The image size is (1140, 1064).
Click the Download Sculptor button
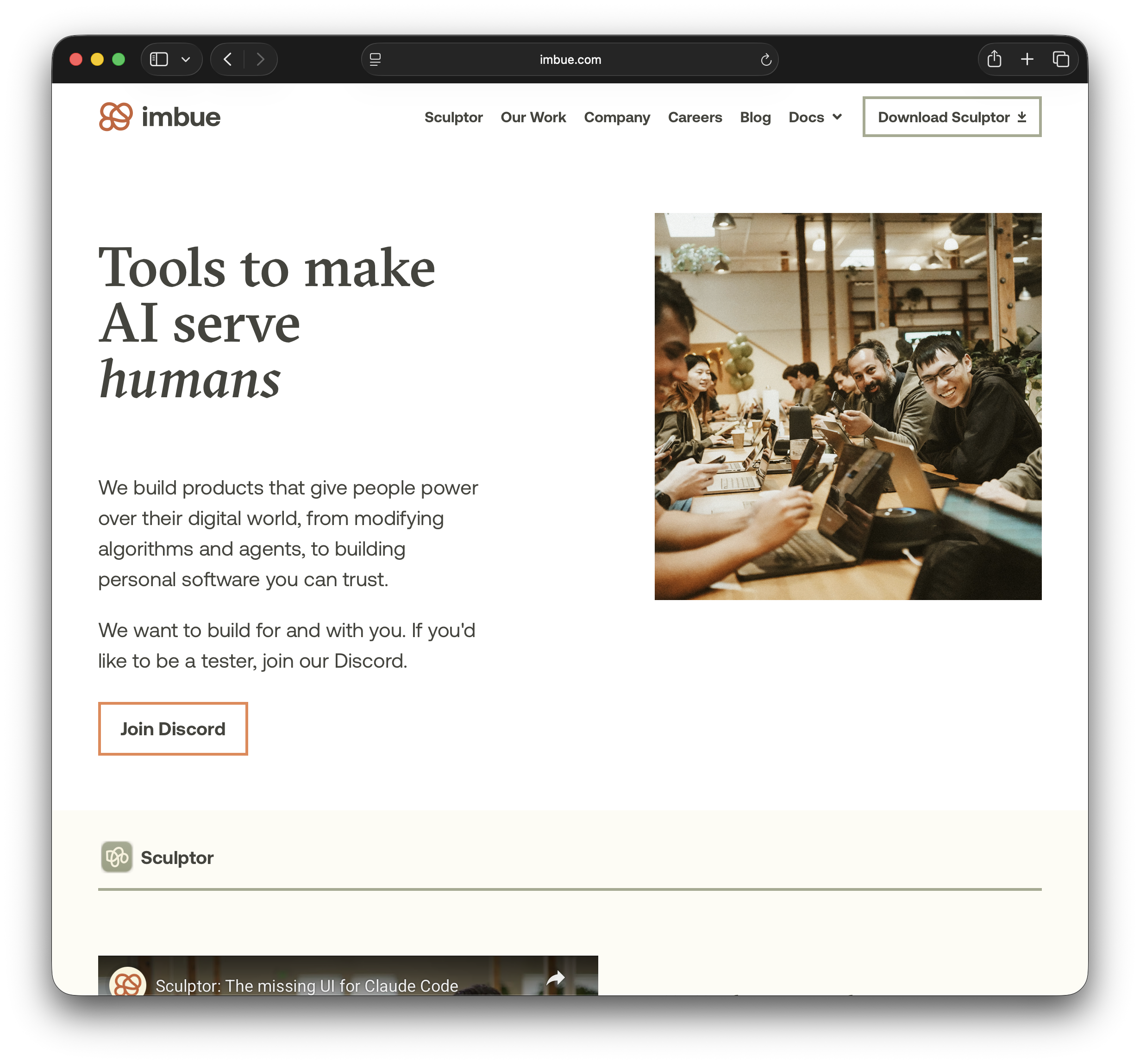click(952, 117)
